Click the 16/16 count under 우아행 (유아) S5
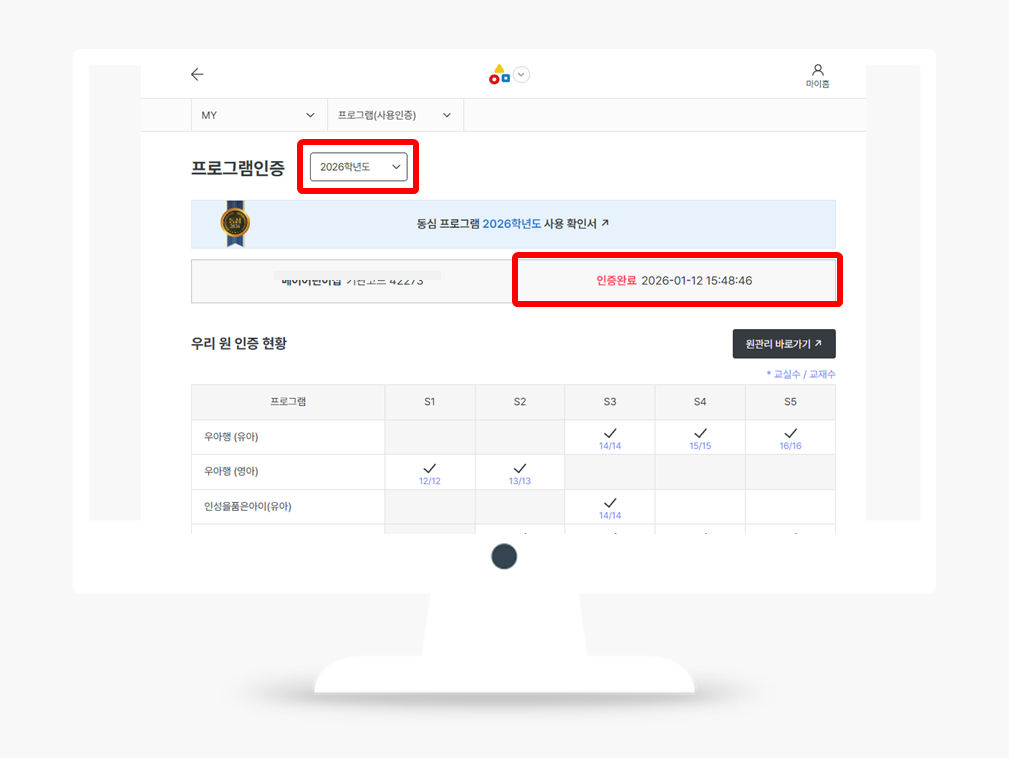 [x=790, y=446]
